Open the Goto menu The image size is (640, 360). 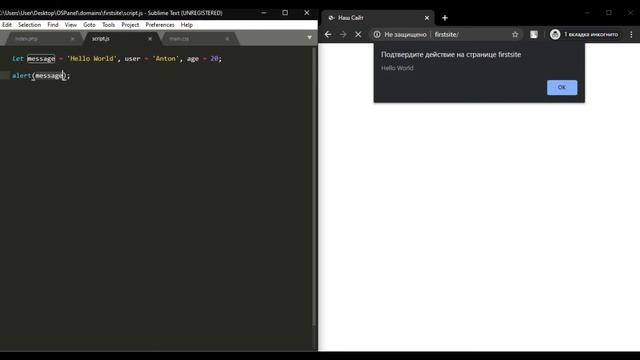[89, 25]
